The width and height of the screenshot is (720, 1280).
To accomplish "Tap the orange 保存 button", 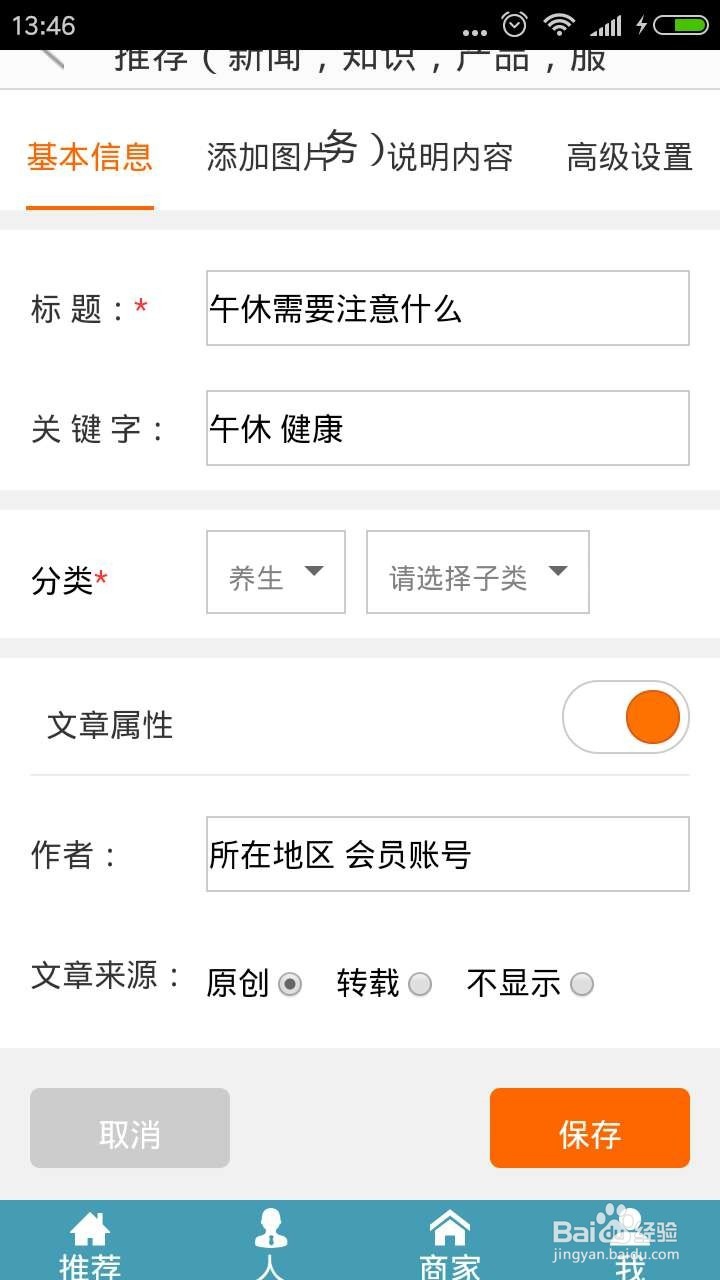I will coord(590,1128).
